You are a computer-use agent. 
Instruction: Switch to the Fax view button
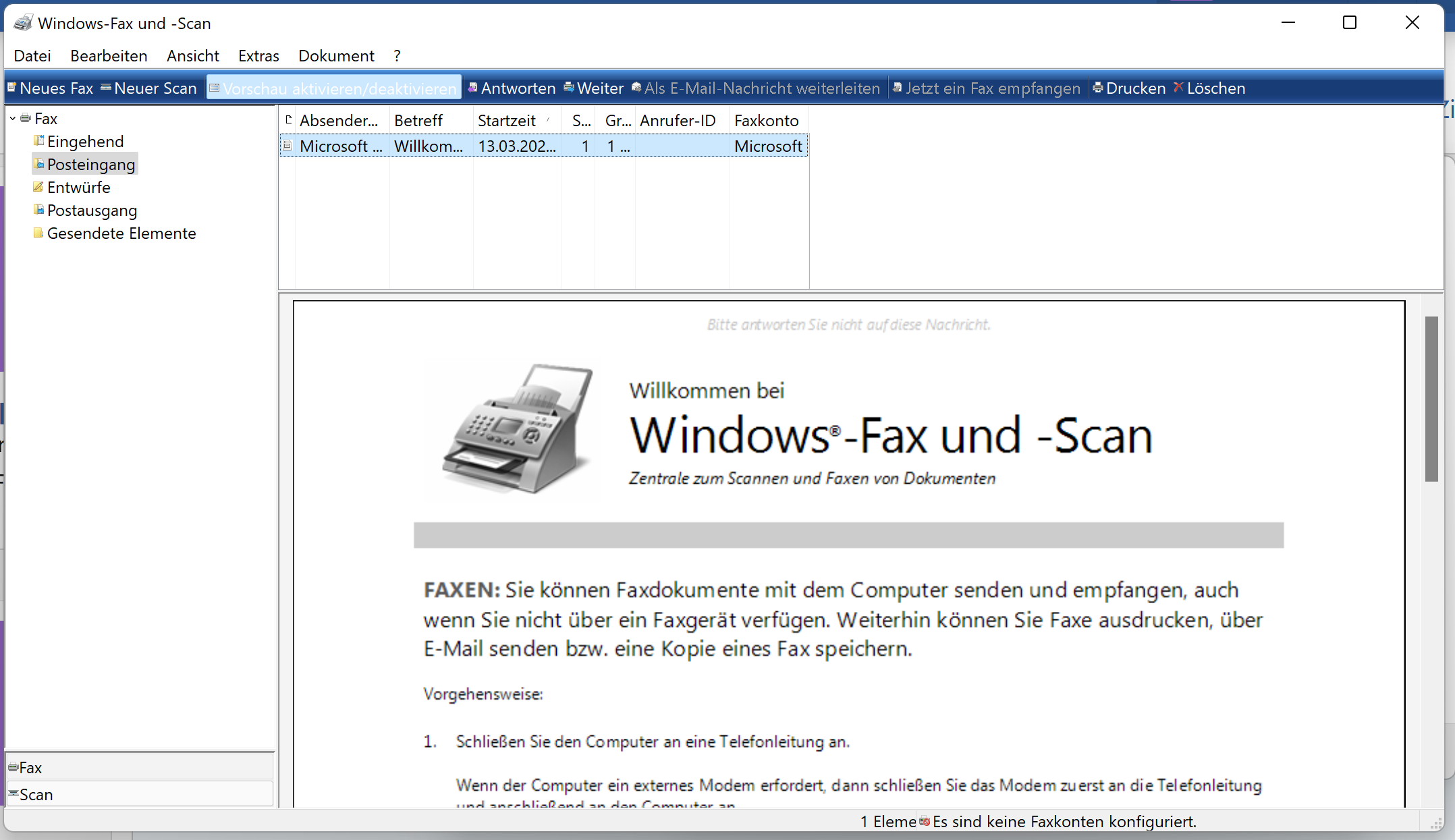[x=140, y=767]
